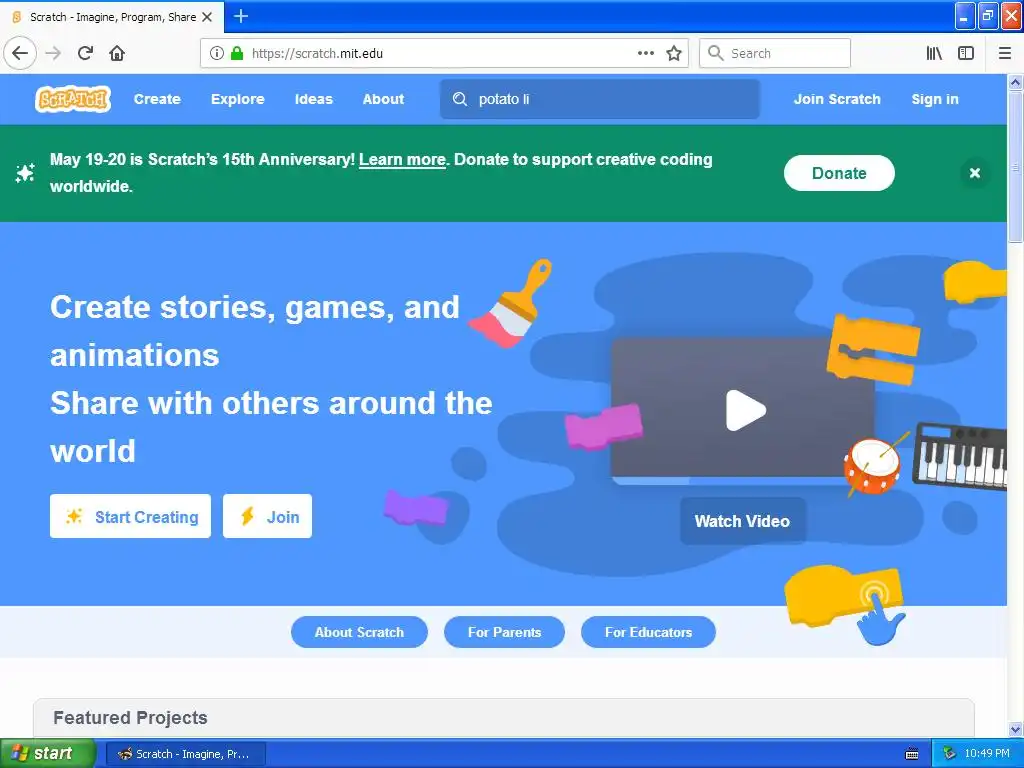Image resolution: width=1024 pixels, height=768 pixels.
Task: Click the Featured Projects heading
Action: pyautogui.click(x=131, y=718)
